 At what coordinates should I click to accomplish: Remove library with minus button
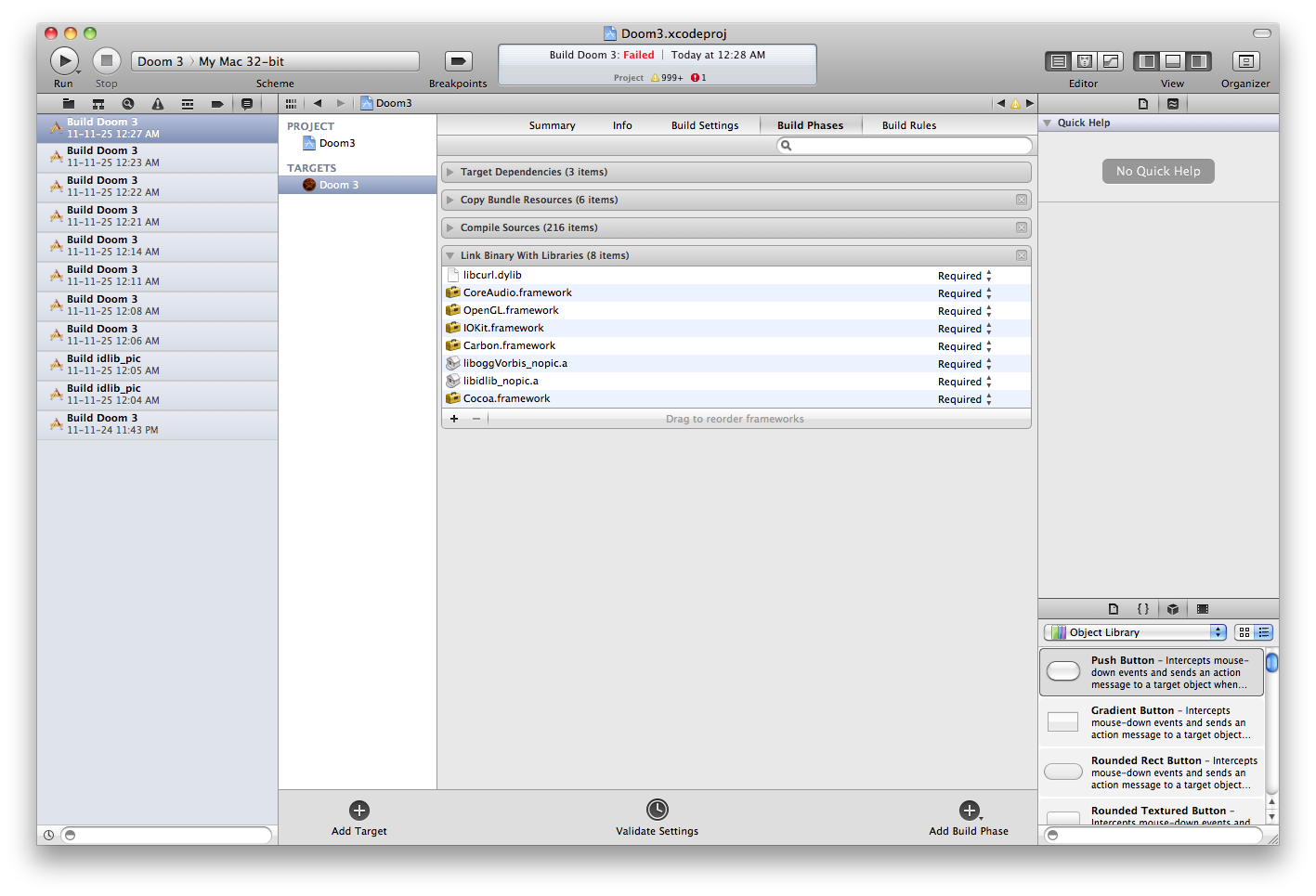pos(476,419)
